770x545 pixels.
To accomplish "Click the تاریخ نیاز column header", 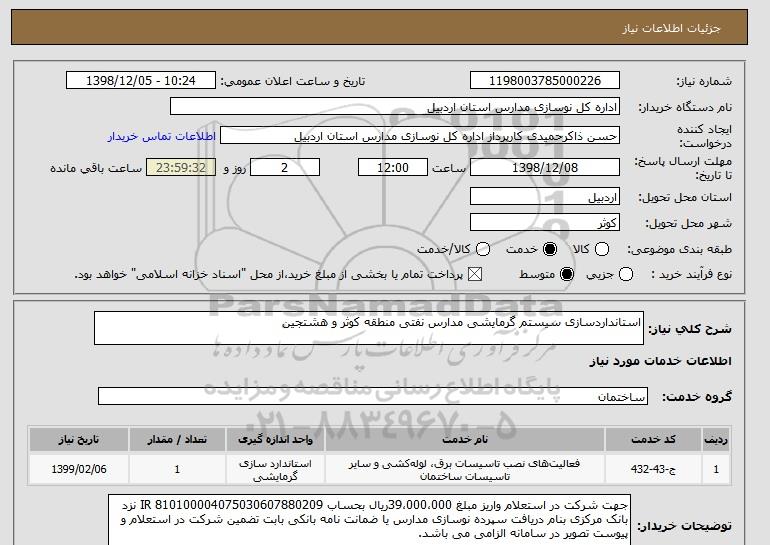I will pos(79,439).
